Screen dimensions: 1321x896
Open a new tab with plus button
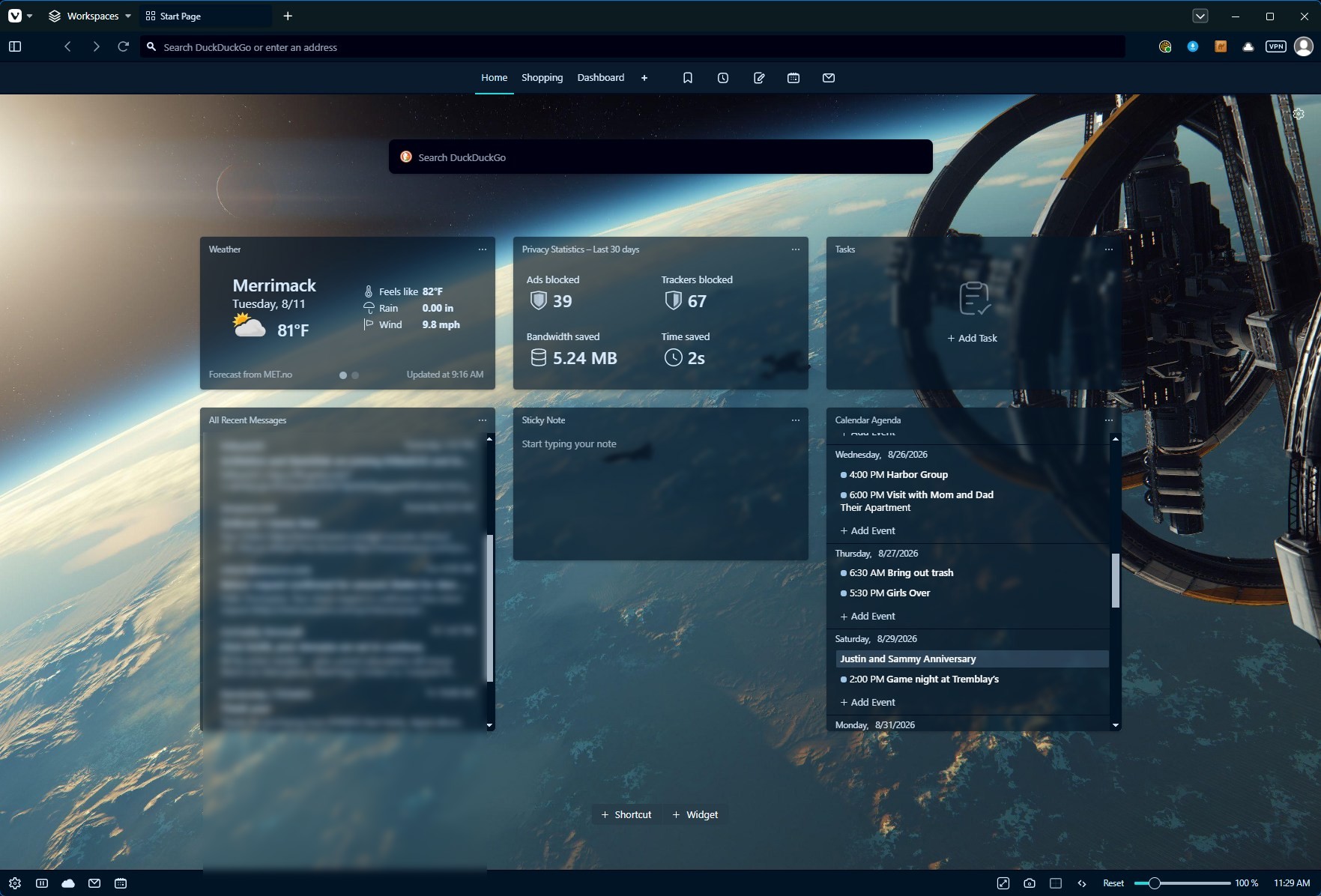(288, 16)
